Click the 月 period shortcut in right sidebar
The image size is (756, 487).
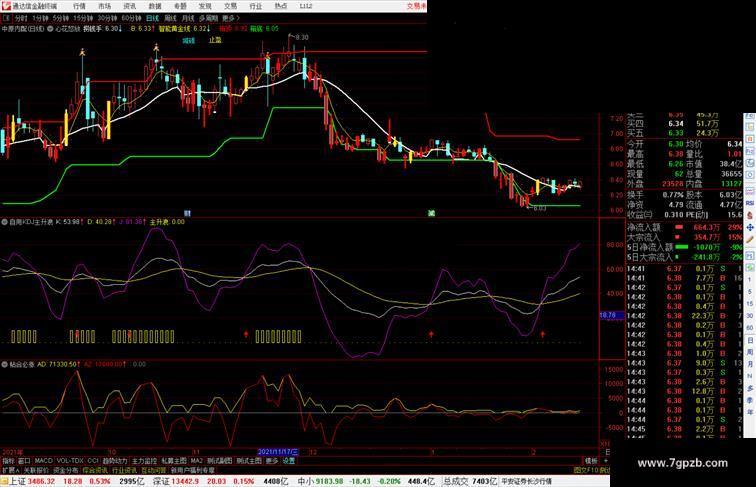point(750,365)
